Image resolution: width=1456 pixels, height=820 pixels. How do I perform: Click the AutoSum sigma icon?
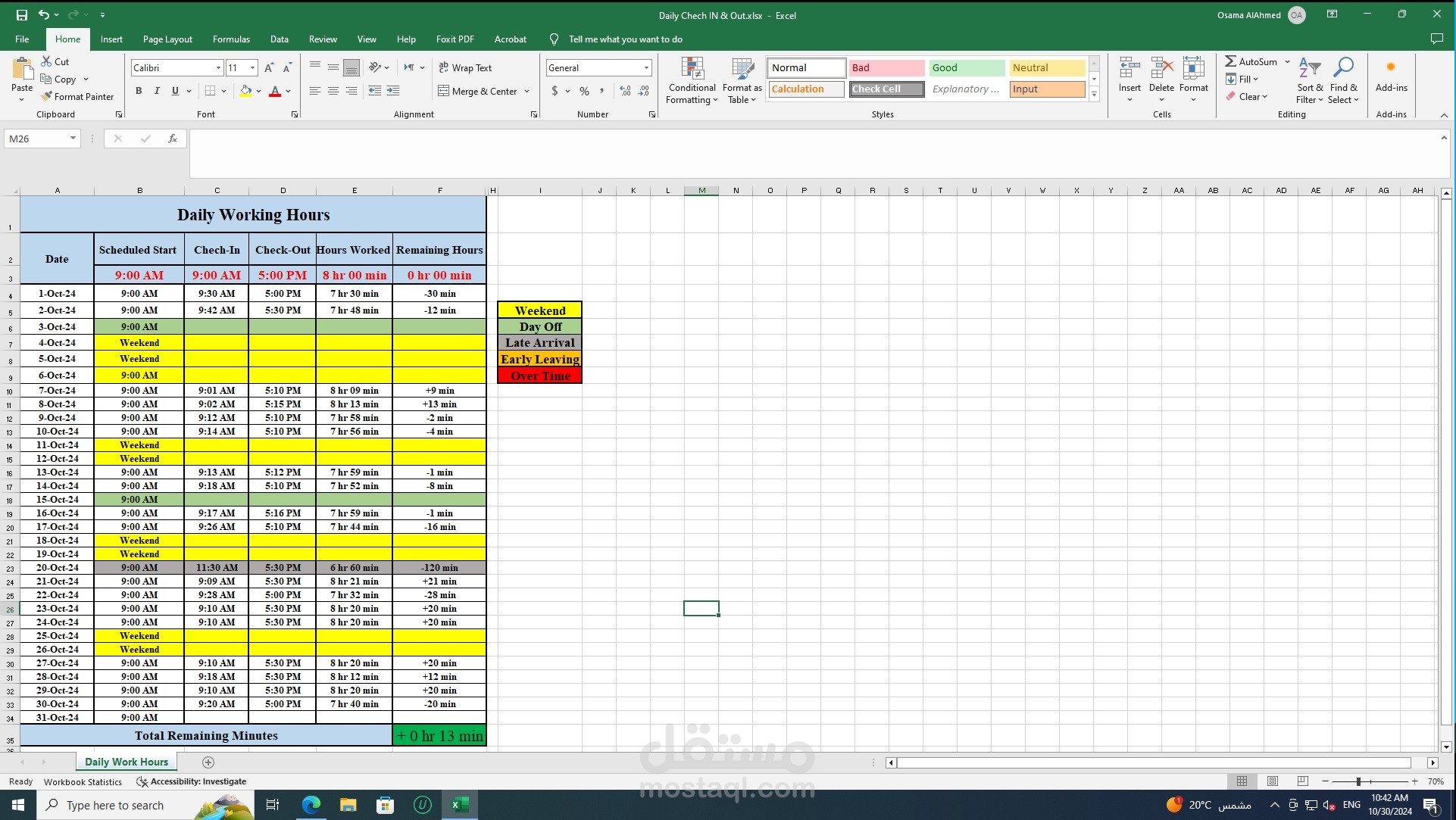coord(1231,61)
